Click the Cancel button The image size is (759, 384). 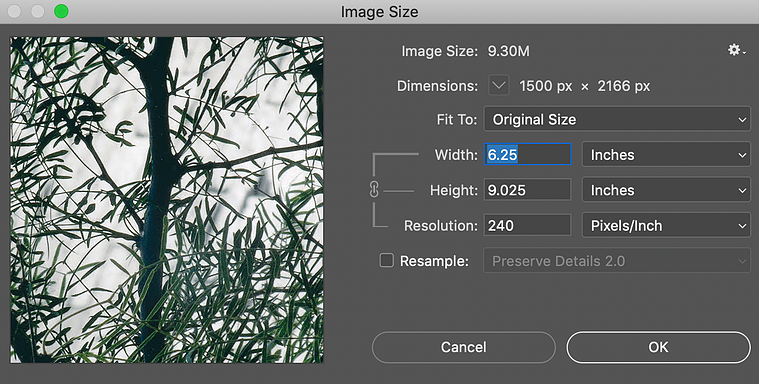click(x=464, y=347)
